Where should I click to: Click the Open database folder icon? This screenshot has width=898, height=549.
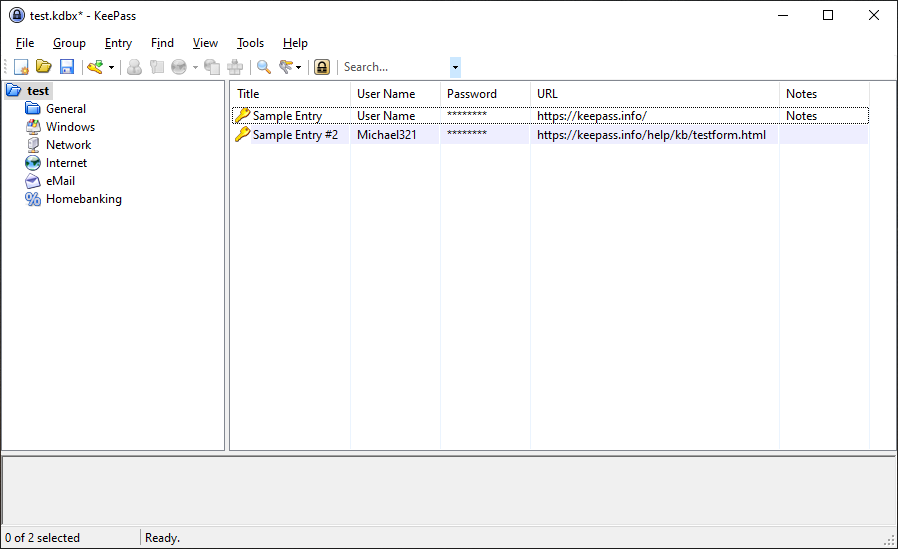[x=44, y=67]
